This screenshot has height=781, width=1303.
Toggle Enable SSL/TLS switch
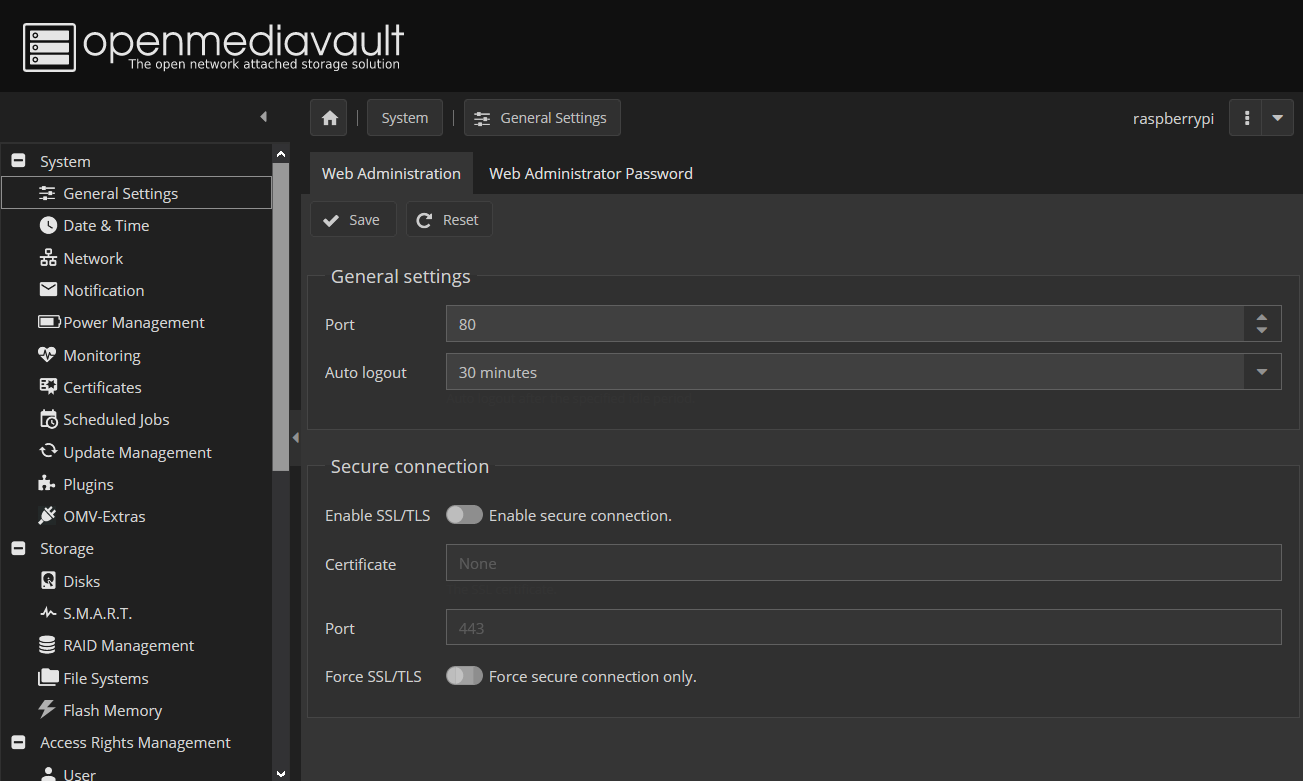[x=464, y=515]
